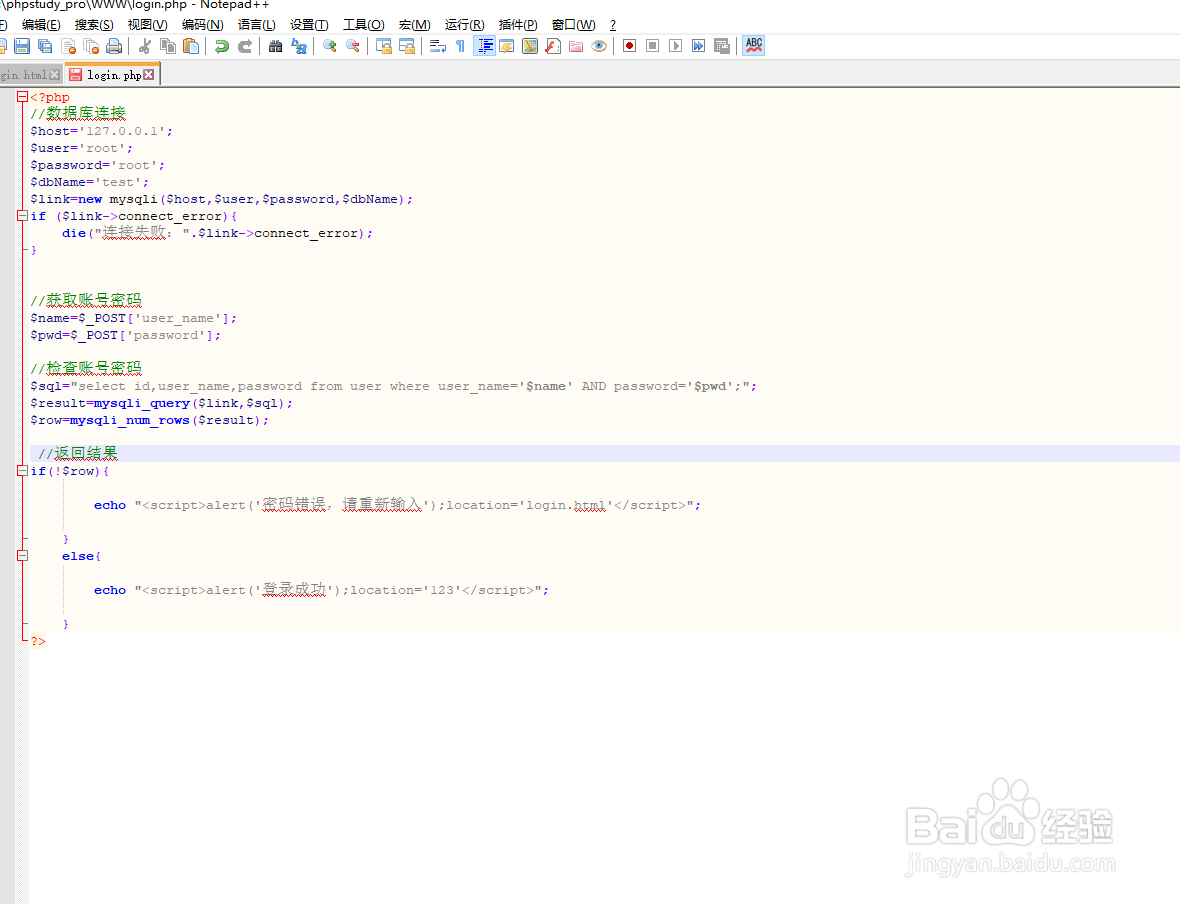Copy selection with the Copy toolbar icon
The image size is (1180, 904).
coord(168,46)
